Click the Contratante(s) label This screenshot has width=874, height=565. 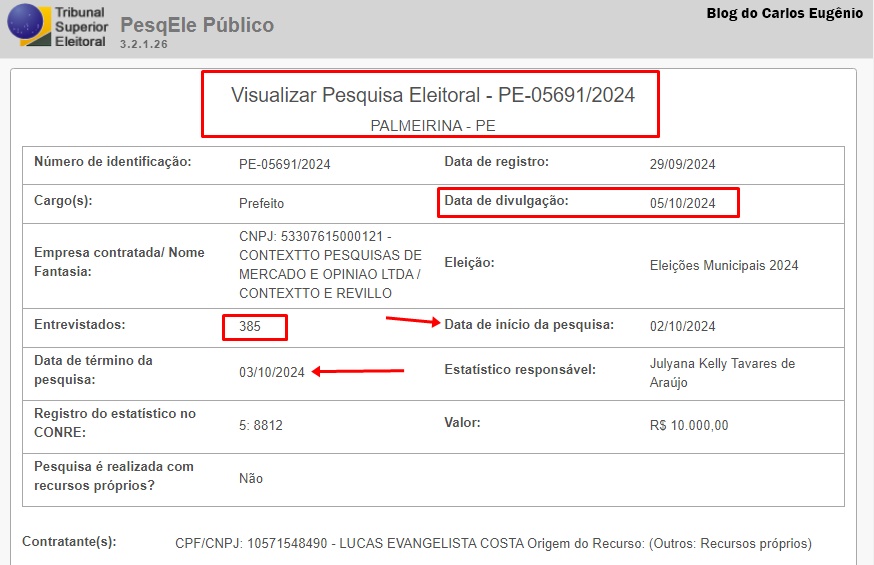click(x=69, y=541)
